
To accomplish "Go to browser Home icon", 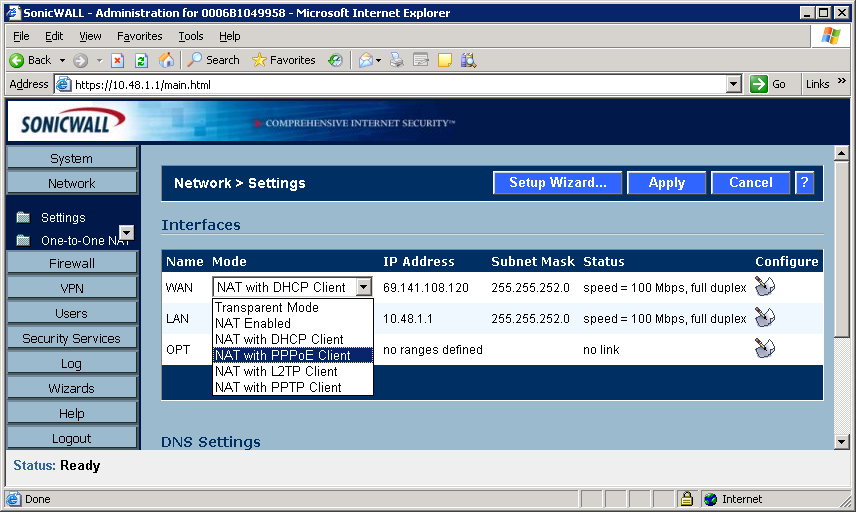I will click(166, 60).
